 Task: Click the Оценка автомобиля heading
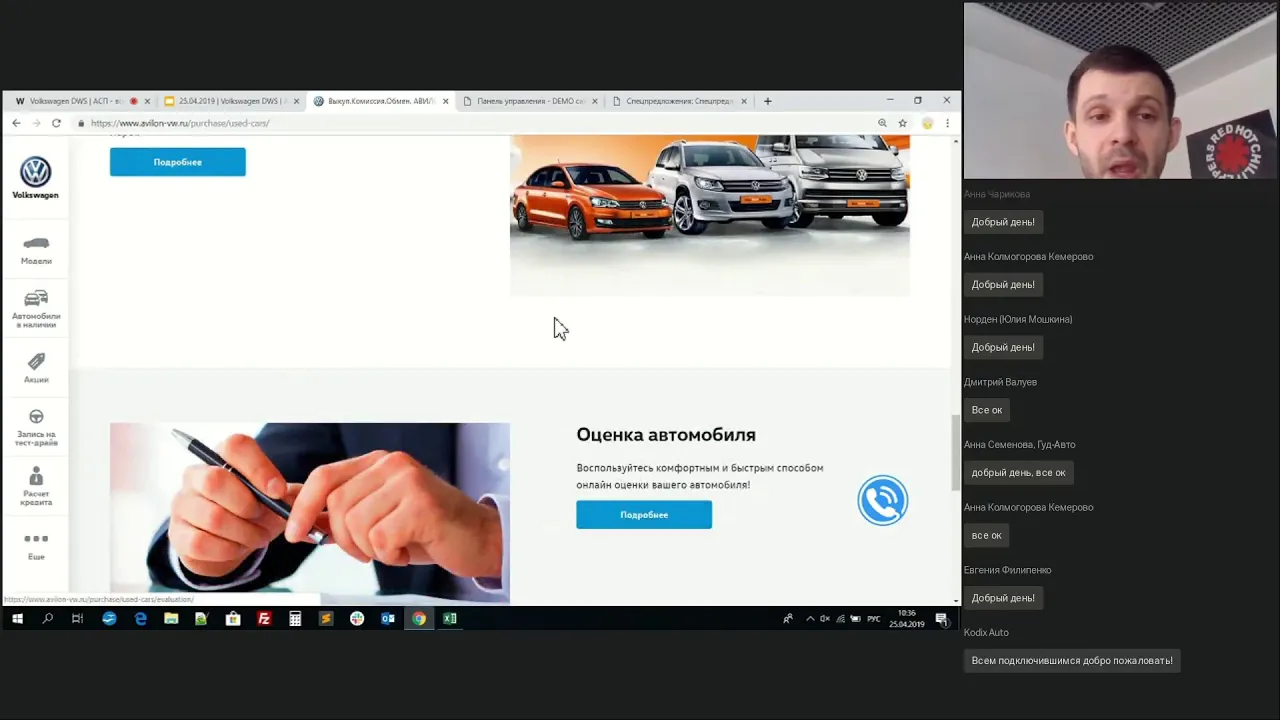[666, 435]
